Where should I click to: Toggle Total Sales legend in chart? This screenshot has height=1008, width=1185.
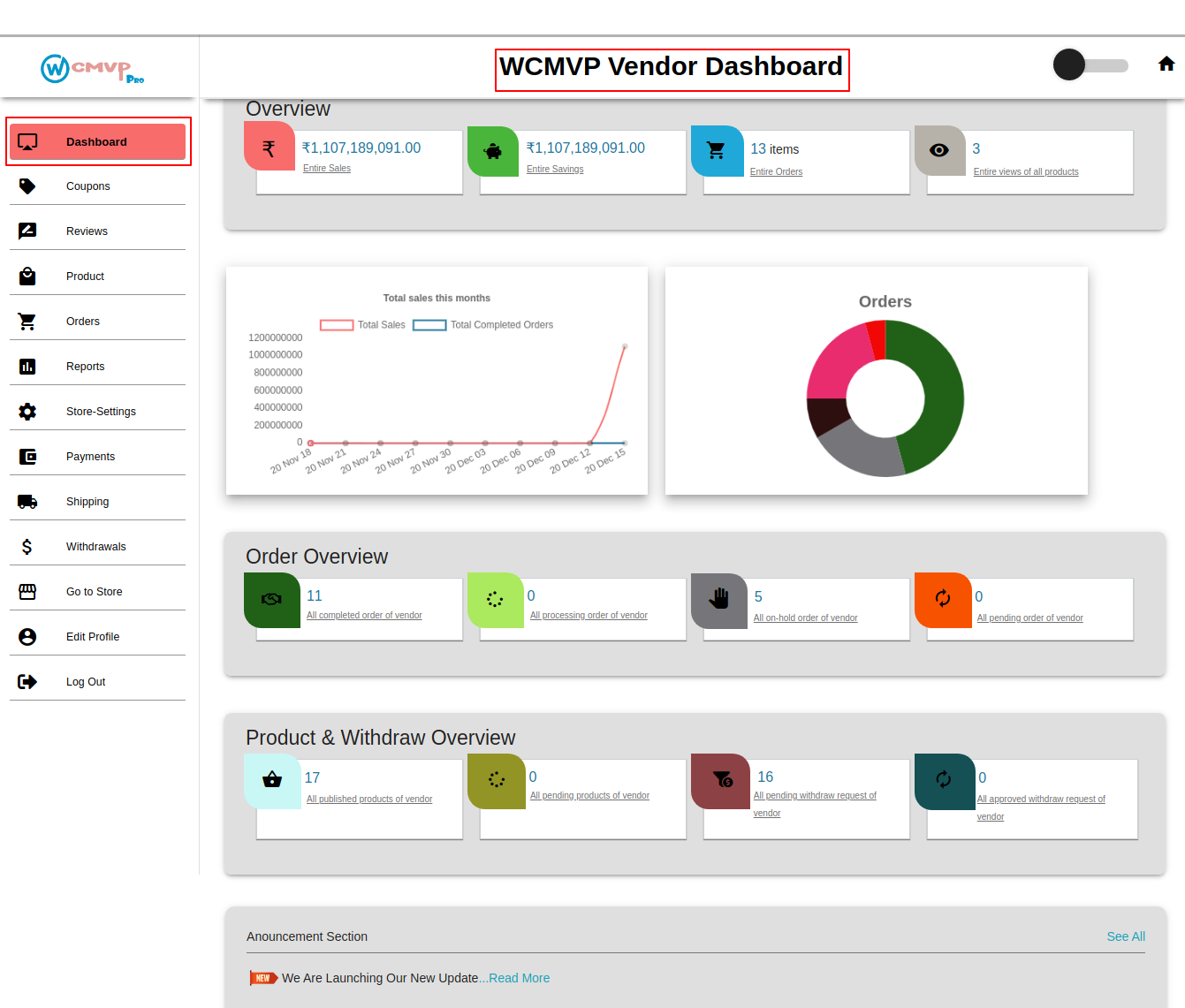tap(362, 325)
